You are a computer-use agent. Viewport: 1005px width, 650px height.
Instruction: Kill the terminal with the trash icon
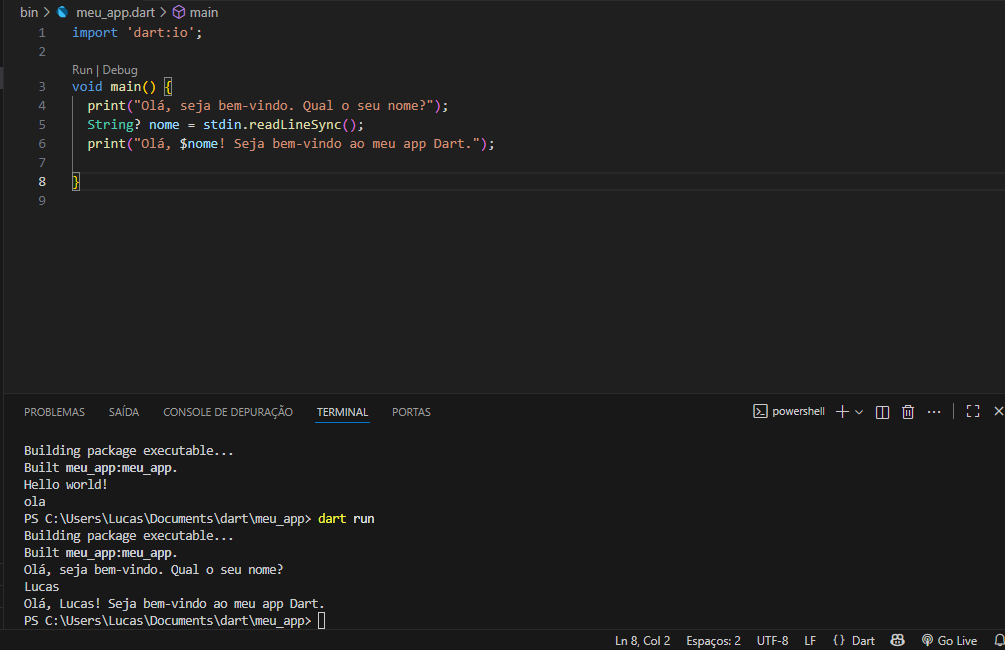(907, 411)
